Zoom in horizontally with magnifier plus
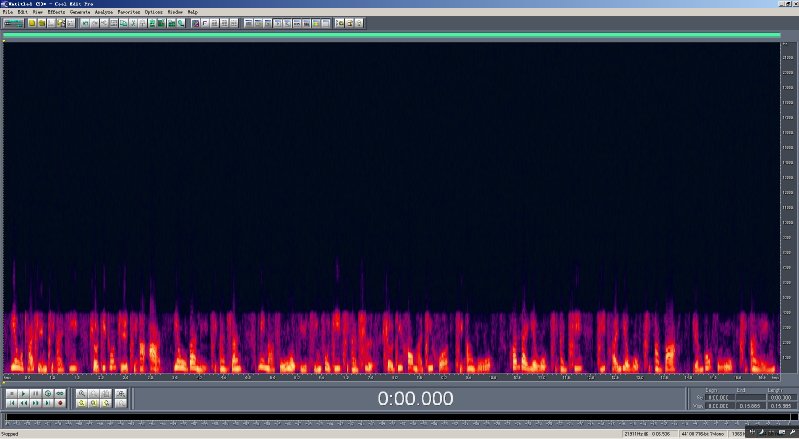Screen dimensions: 799x439 (x=82, y=394)
